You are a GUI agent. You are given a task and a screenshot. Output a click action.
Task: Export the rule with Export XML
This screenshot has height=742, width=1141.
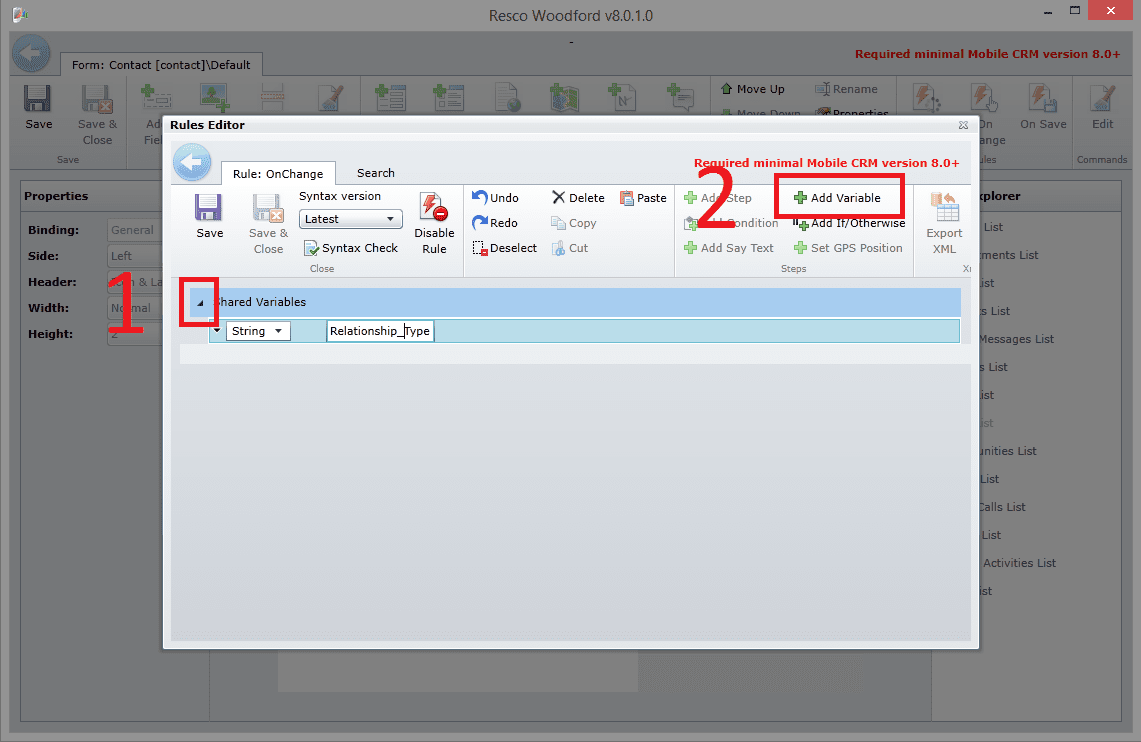pos(945,224)
